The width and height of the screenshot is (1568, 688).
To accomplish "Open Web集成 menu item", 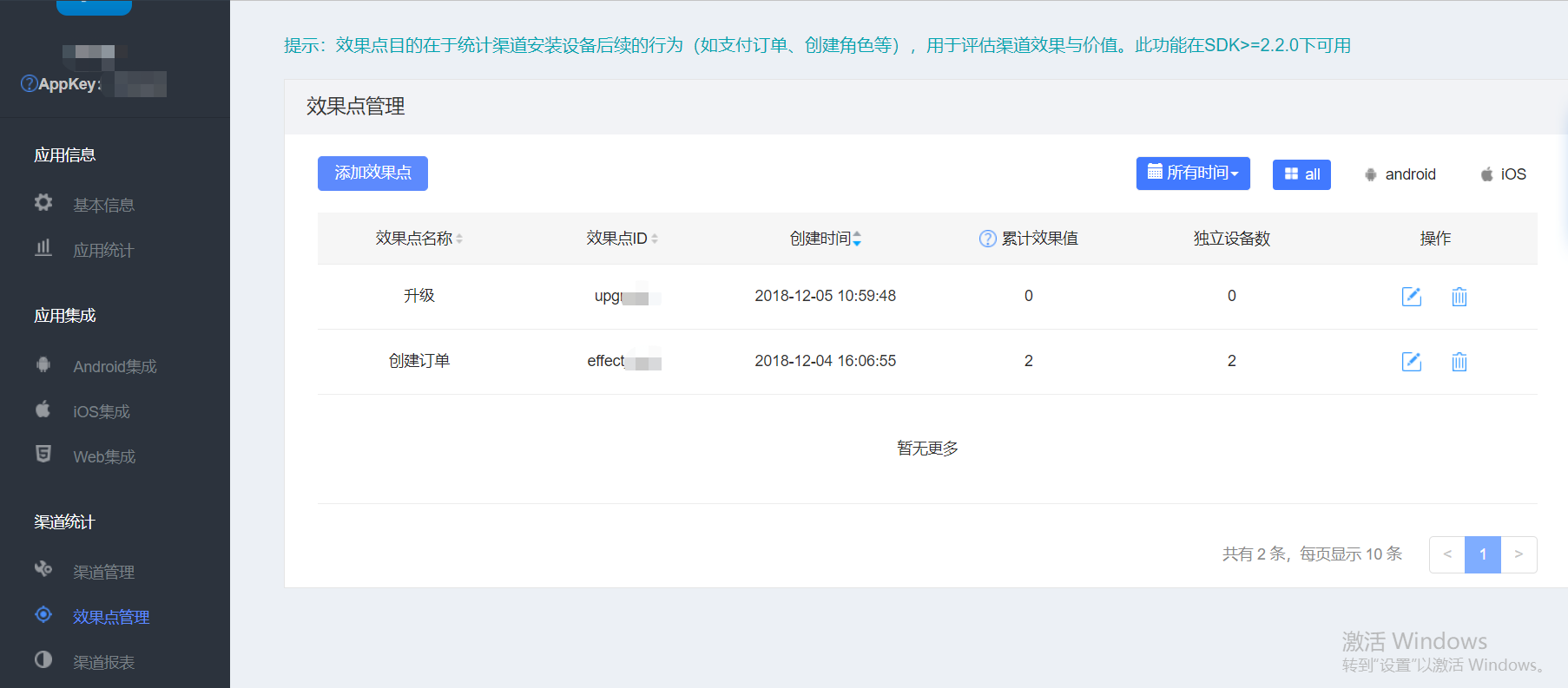I will click(104, 457).
